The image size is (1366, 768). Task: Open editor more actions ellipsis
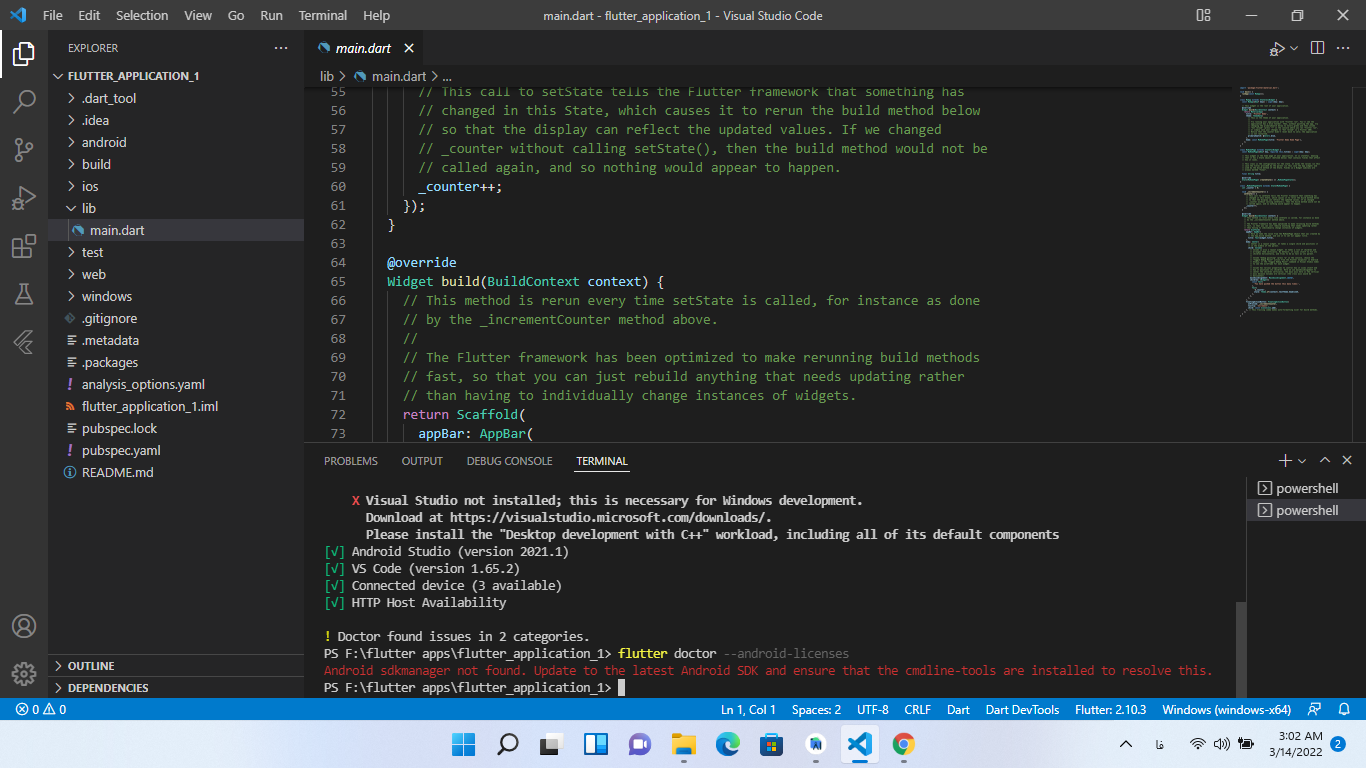(1344, 48)
